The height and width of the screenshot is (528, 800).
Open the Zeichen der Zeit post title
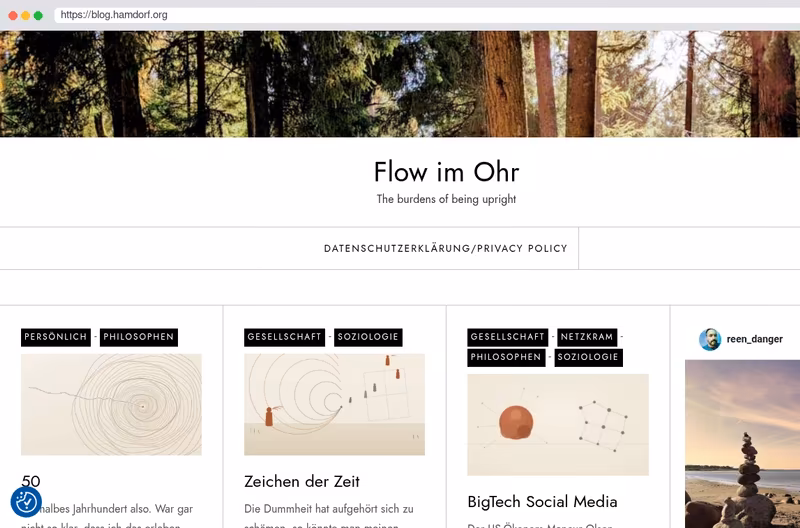click(302, 482)
